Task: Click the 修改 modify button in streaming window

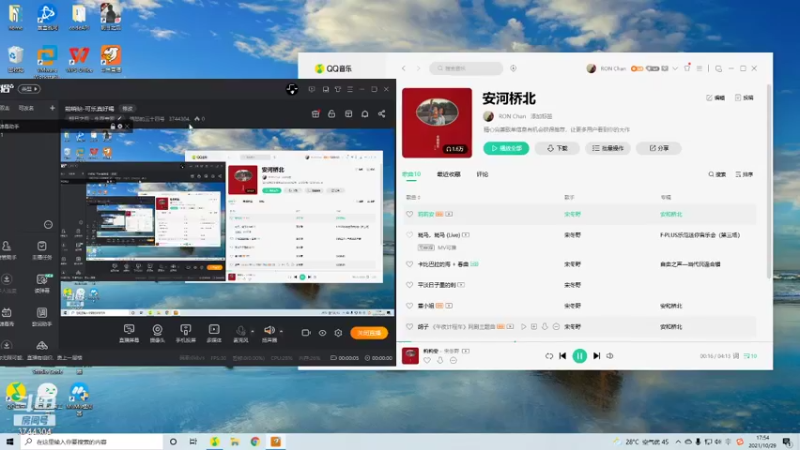Action: coord(128,109)
